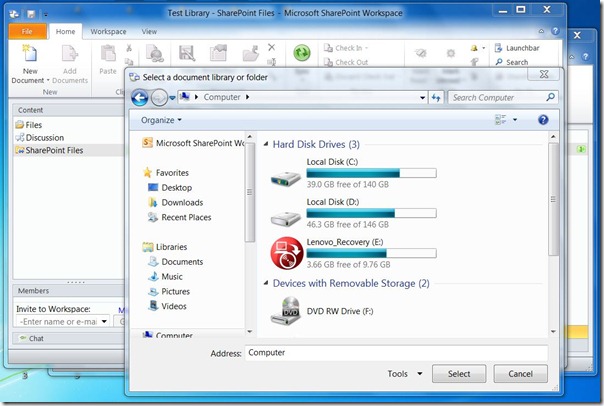Click the Search magnifier in ribbon
The height and width of the screenshot is (406, 604).
(x=499, y=62)
